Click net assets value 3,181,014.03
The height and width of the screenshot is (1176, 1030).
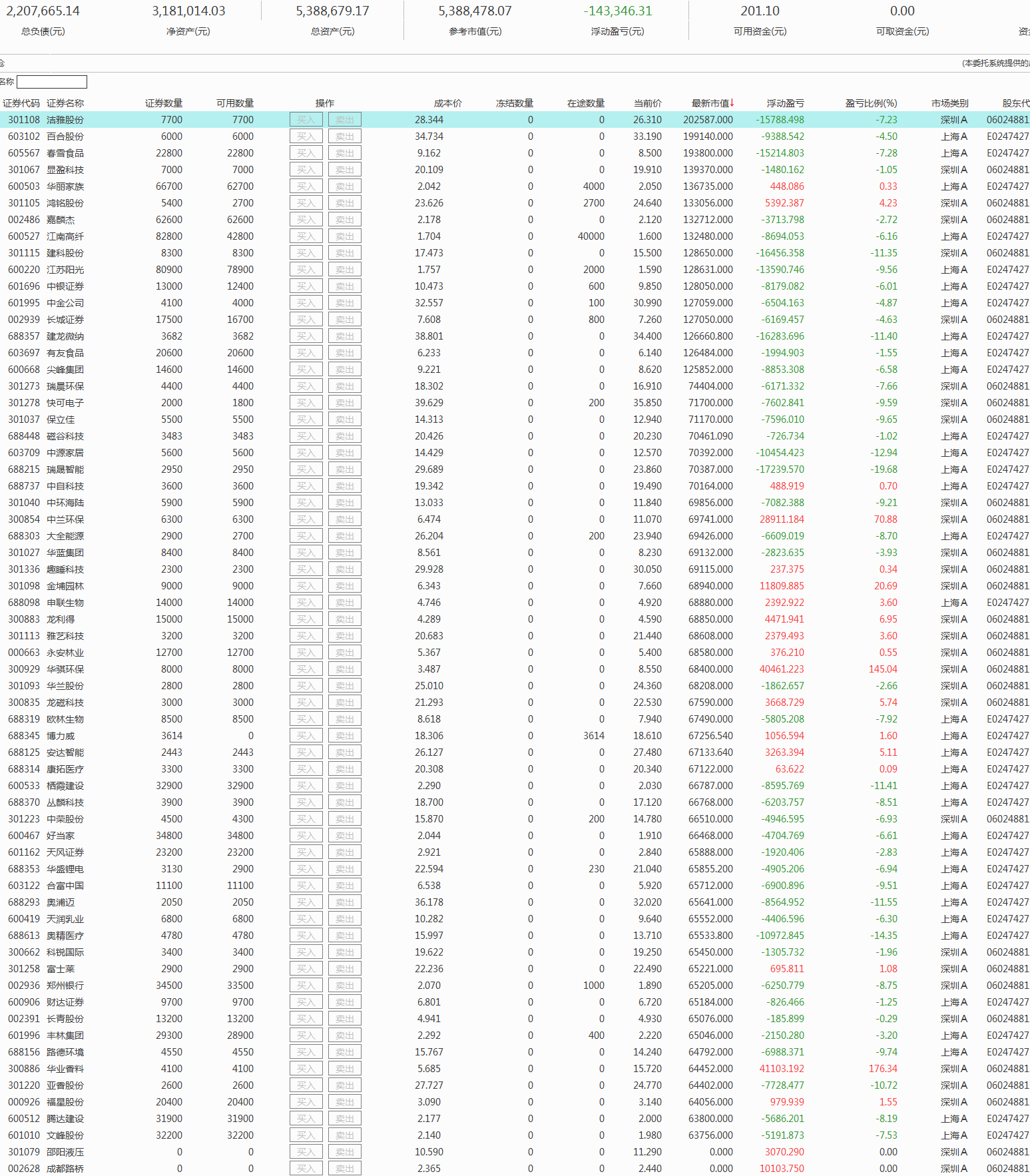188,11
